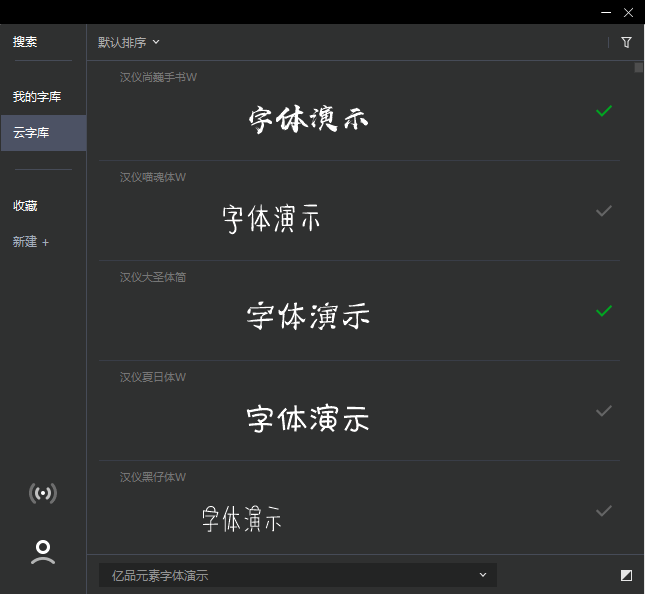
Task: Select the 汉仪尚巍手书W font preview
Action: pos(309,119)
